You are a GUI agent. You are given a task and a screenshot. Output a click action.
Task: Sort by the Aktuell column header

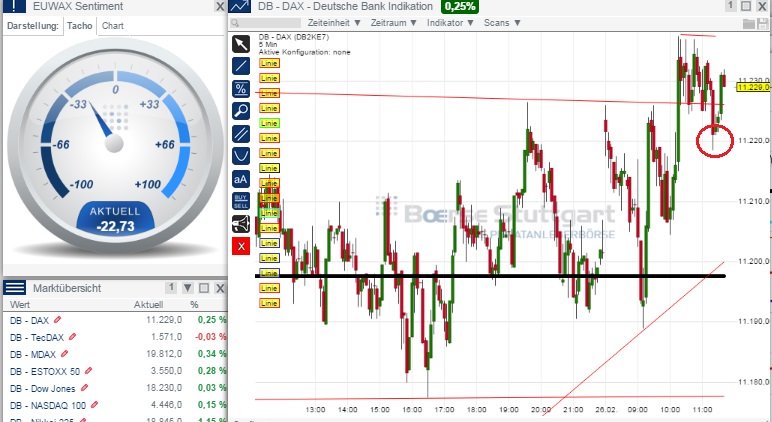click(148, 304)
